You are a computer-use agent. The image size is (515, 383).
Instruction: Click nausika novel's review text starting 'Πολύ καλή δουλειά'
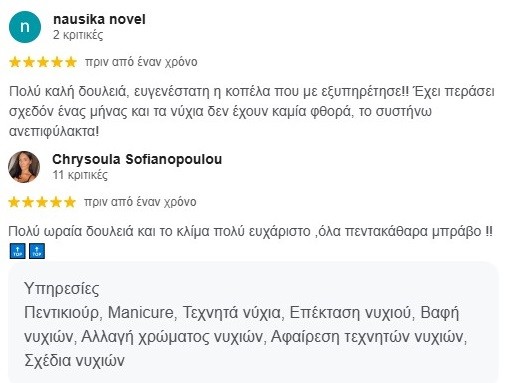(252, 111)
